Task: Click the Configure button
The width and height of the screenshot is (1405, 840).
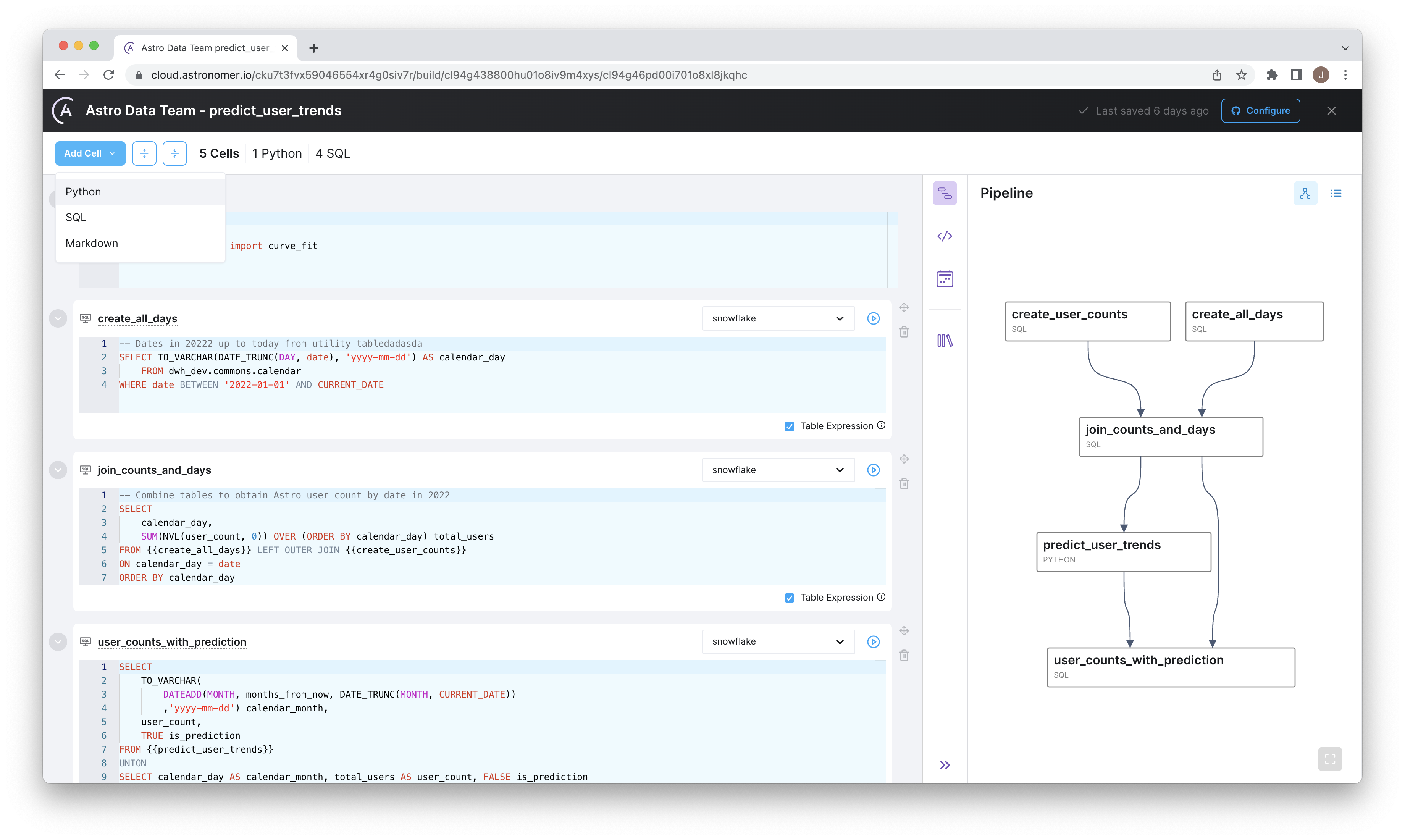Action: pyautogui.click(x=1261, y=110)
